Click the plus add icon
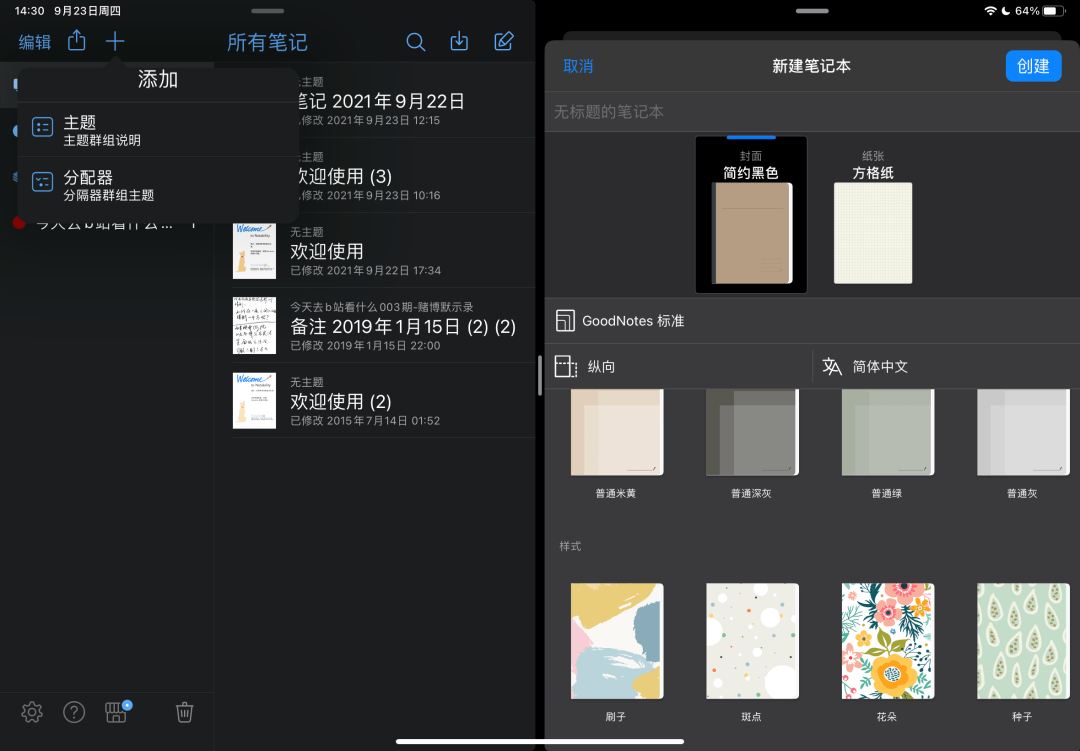Screen dimensions: 1080x751 click(x=115, y=41)
